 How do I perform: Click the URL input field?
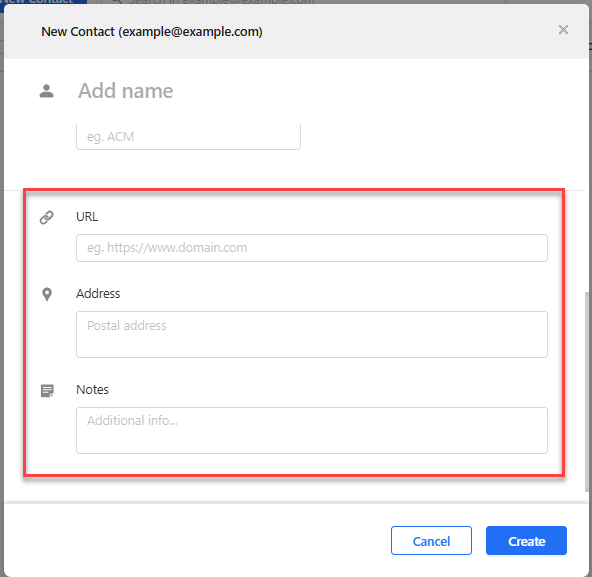tap(312, 248)
